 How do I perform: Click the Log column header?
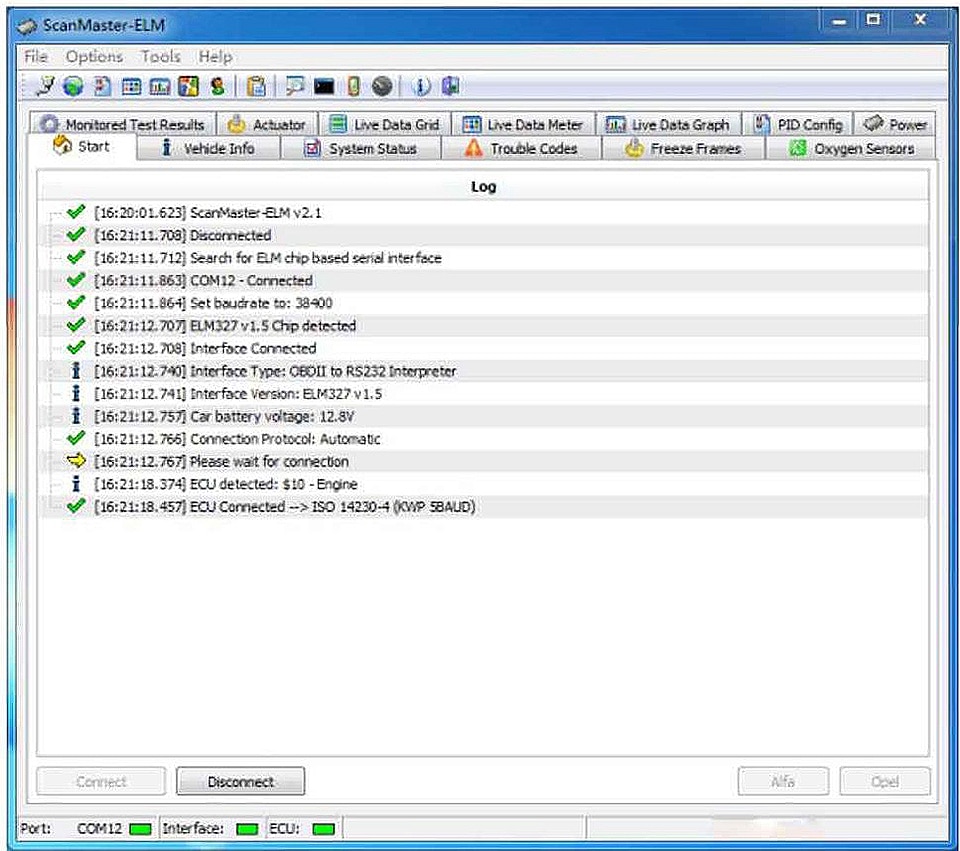[x=483, y=186]
